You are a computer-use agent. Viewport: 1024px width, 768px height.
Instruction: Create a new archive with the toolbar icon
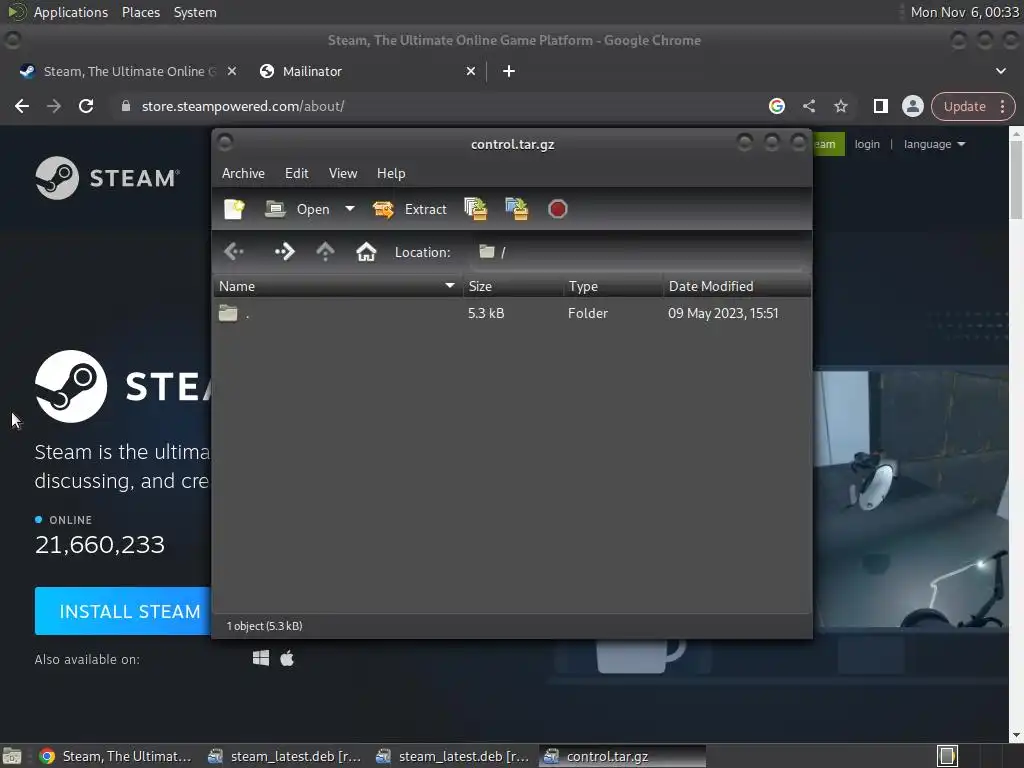(x=234, y=209)
